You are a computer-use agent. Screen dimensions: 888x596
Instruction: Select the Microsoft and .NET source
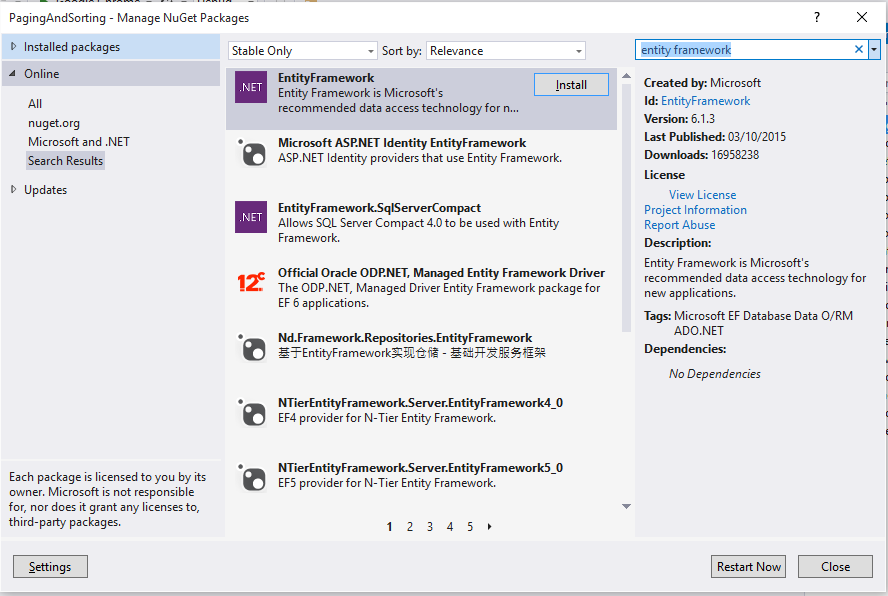(79, 142)
